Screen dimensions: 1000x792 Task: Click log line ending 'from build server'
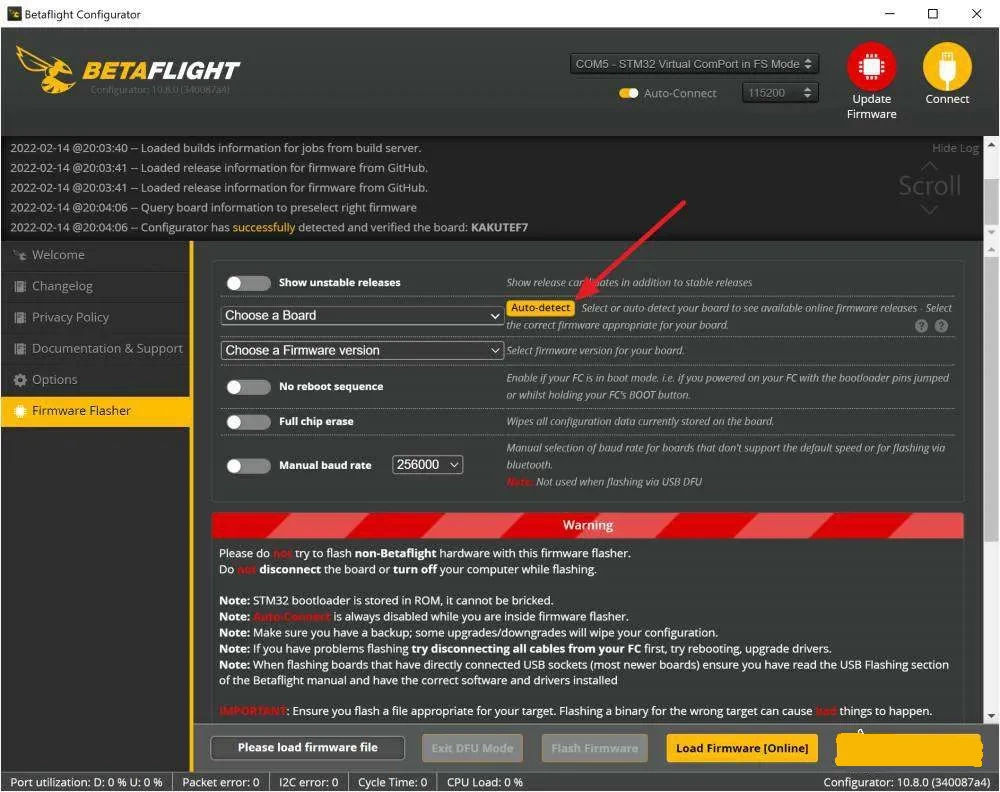[x=216, y=148]
